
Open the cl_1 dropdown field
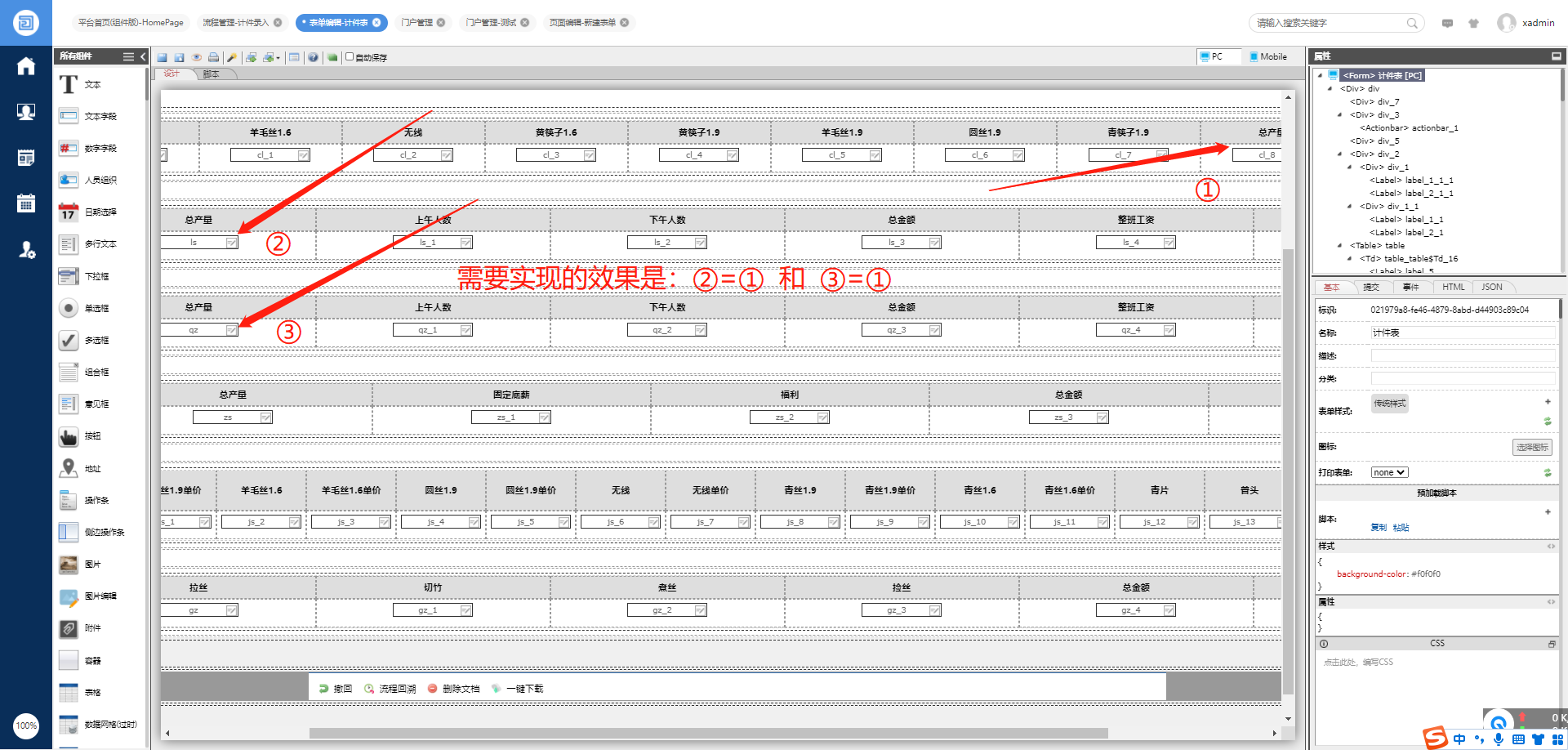pos(270,155)
